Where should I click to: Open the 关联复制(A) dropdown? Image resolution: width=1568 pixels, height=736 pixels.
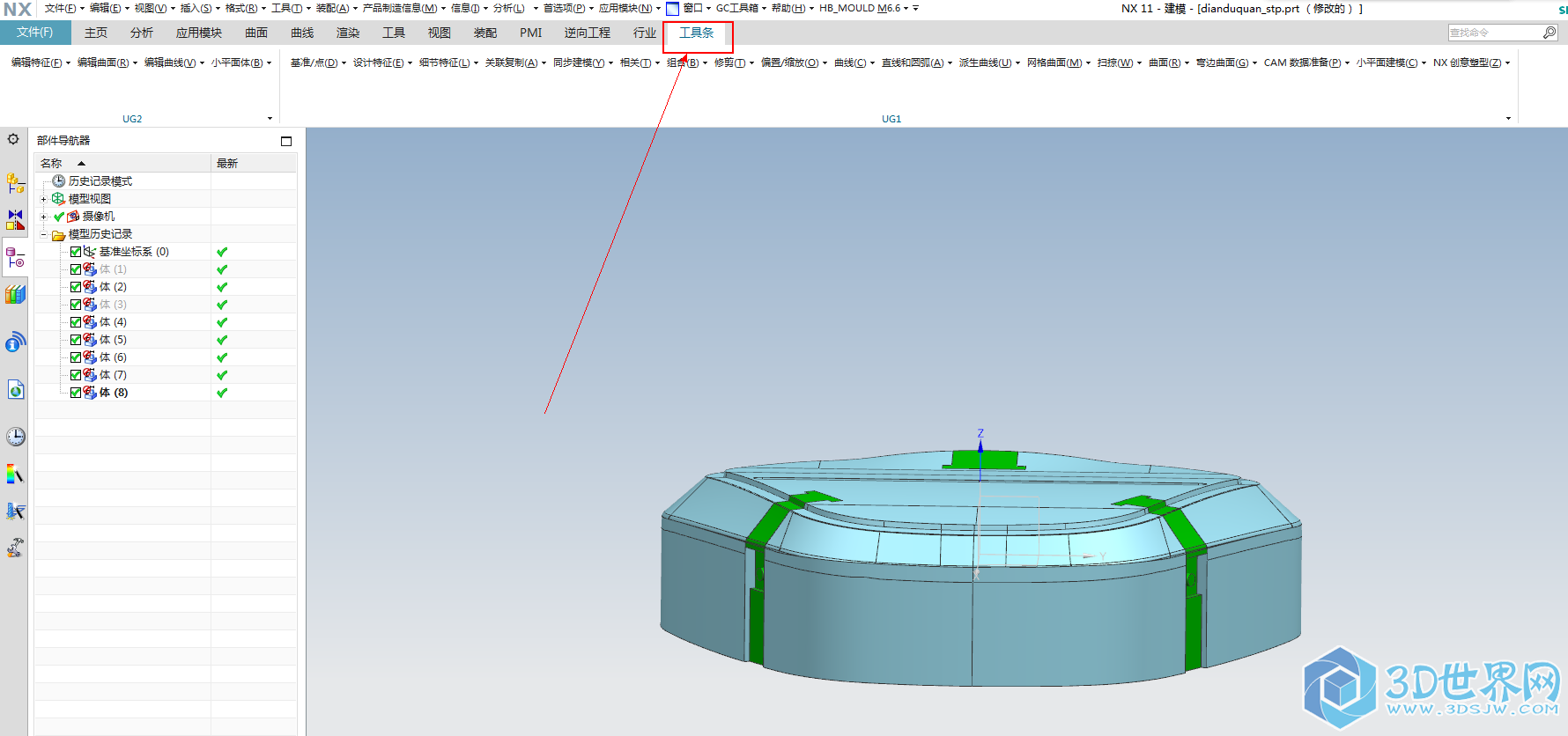point(515,63)
